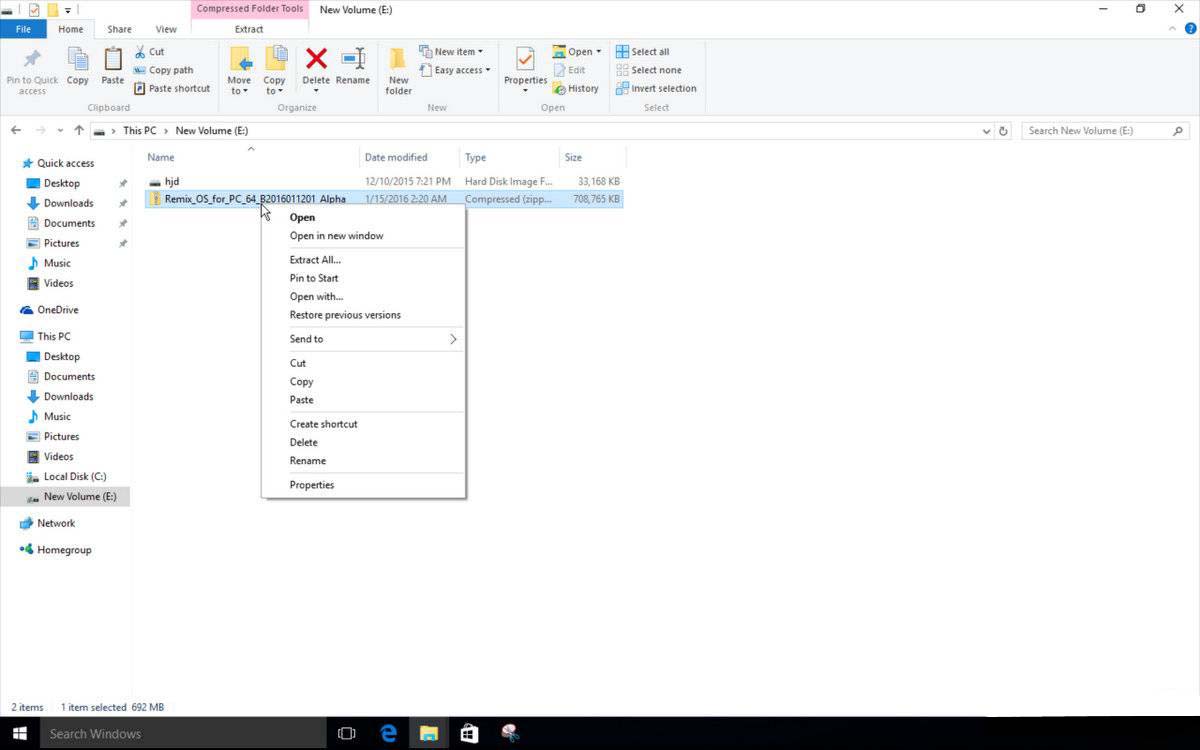Click the Cut scissors button in ribbon
The height and width of the screenshot is (750, 1200).
point(149,52)
